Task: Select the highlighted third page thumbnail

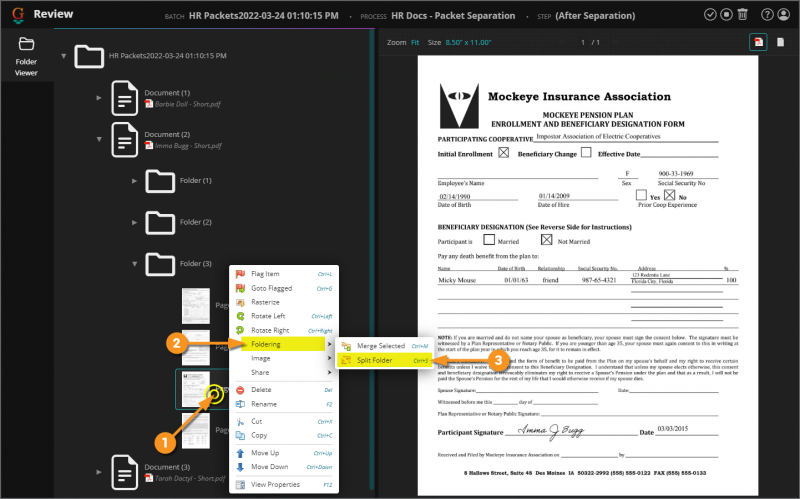Action: [x=196, y=389]
